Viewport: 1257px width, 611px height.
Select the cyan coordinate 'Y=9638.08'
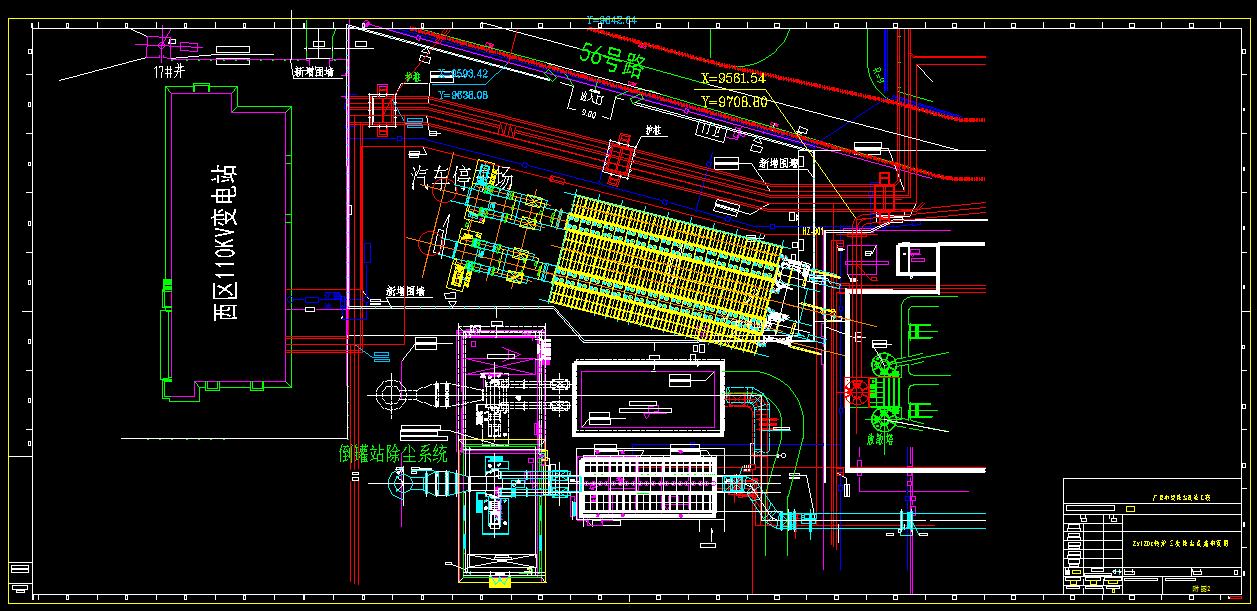[x=463, y=95]
